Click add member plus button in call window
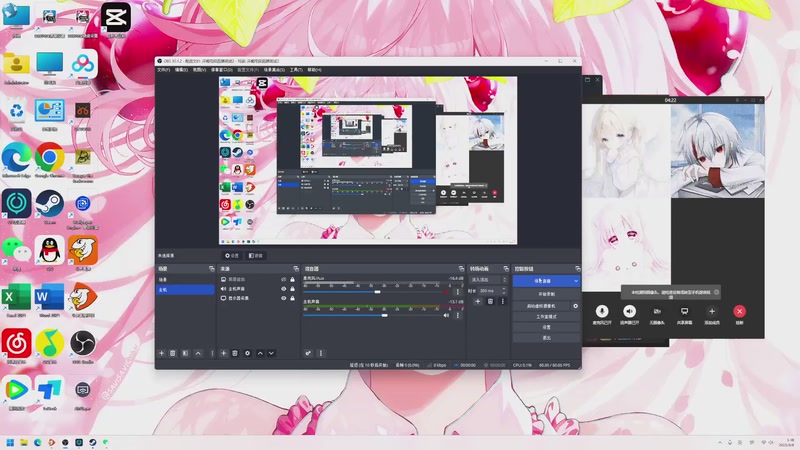The image size is (800, 450). tap(712, 311)
